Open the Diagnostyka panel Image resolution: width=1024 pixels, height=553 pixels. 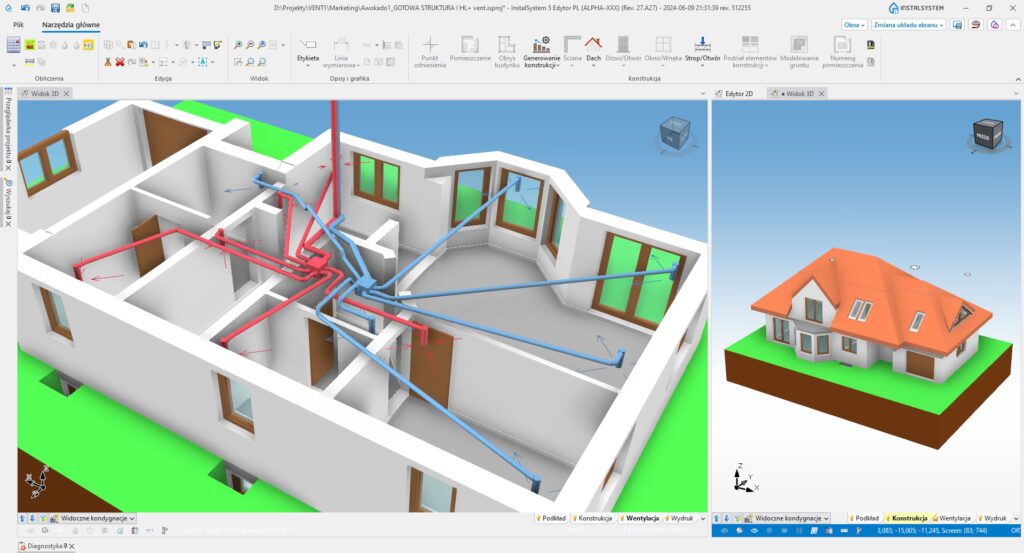coord(38,546)
